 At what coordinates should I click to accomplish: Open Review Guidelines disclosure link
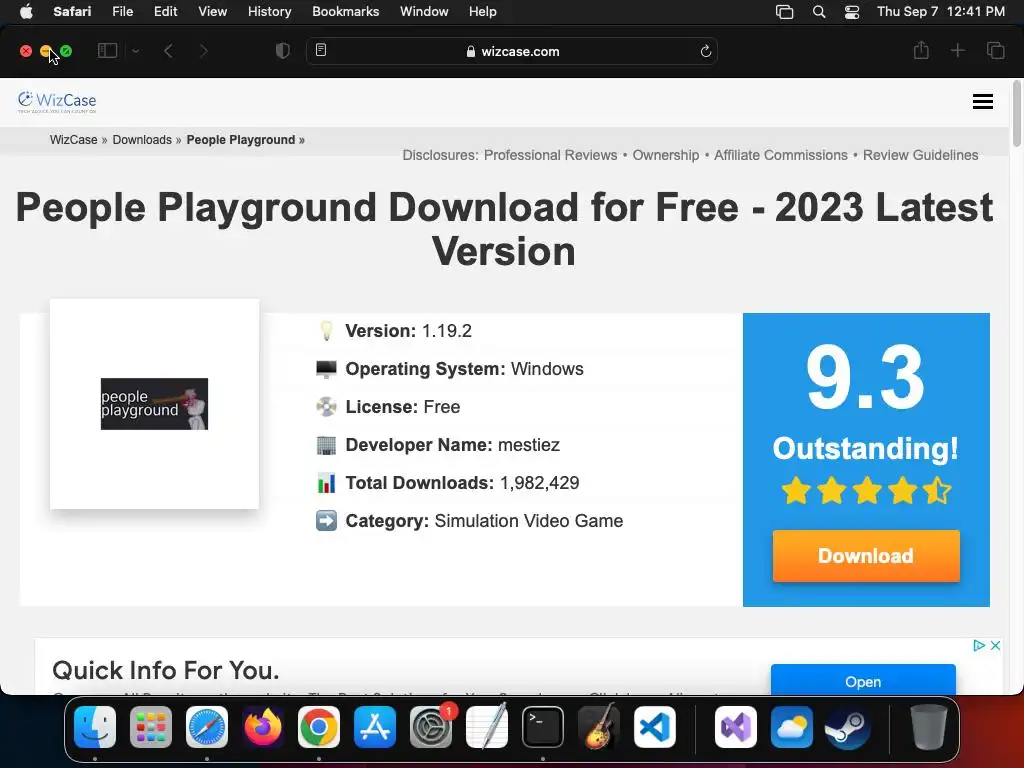coord(920,155)
